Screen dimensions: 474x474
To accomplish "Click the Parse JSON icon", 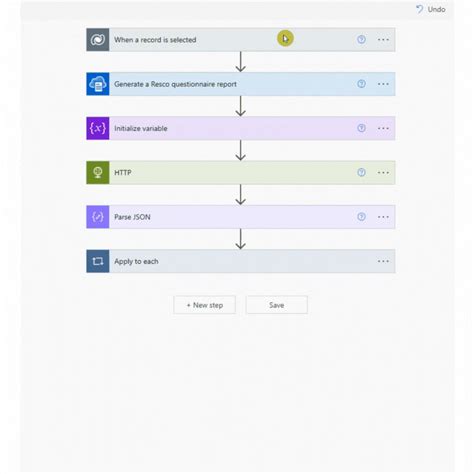I will coord(98,217).
